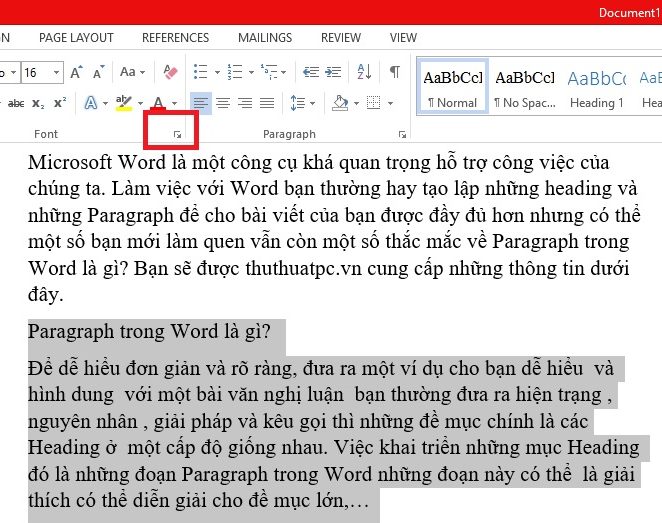662x523 pixels.
Task: Open highlight color dropdown arrow
Action: (140, 103)
